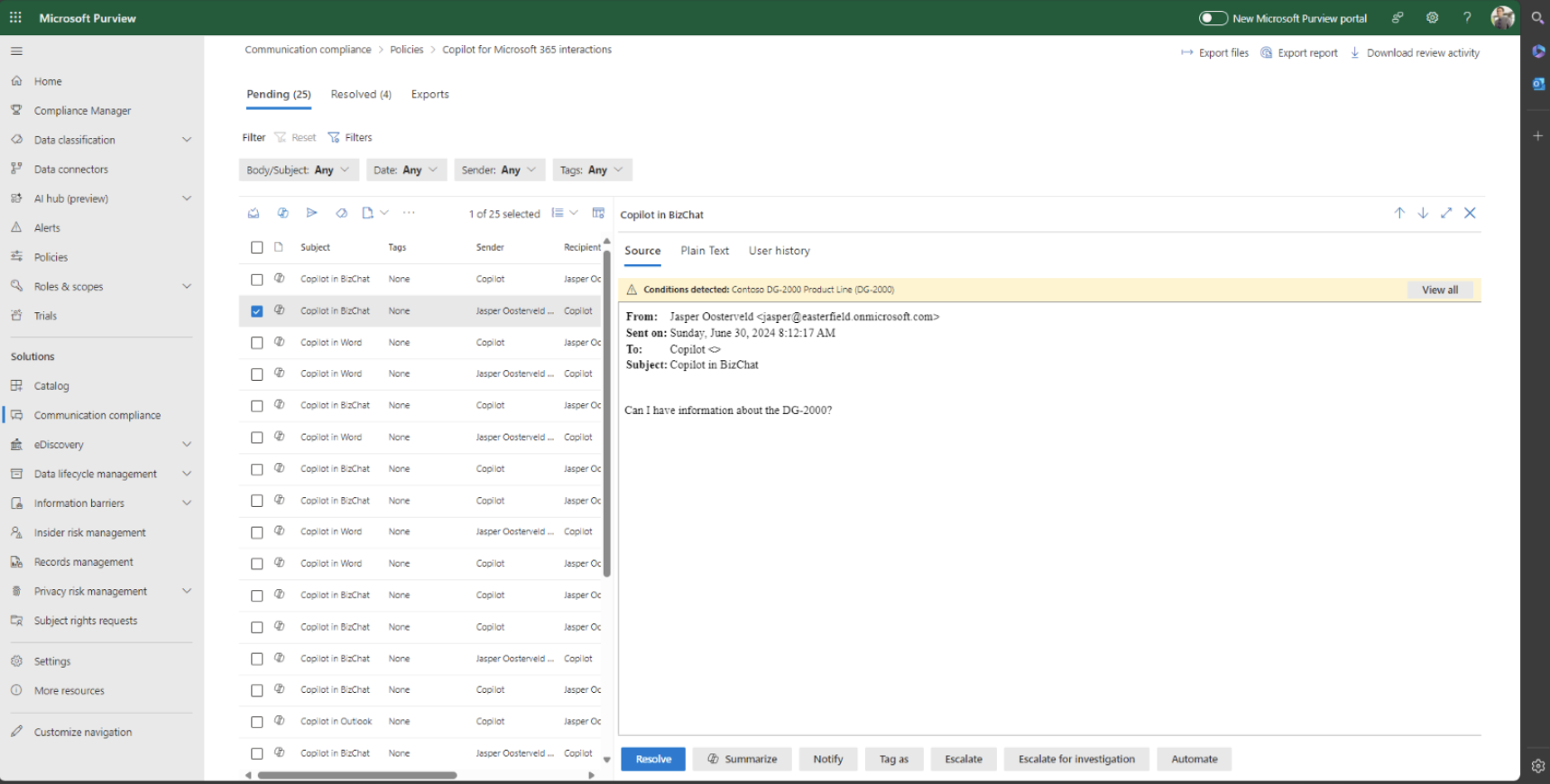Click the feedback icon in top bar
The width and height of the screenshot is (1550, 784).
point(1397,17)
